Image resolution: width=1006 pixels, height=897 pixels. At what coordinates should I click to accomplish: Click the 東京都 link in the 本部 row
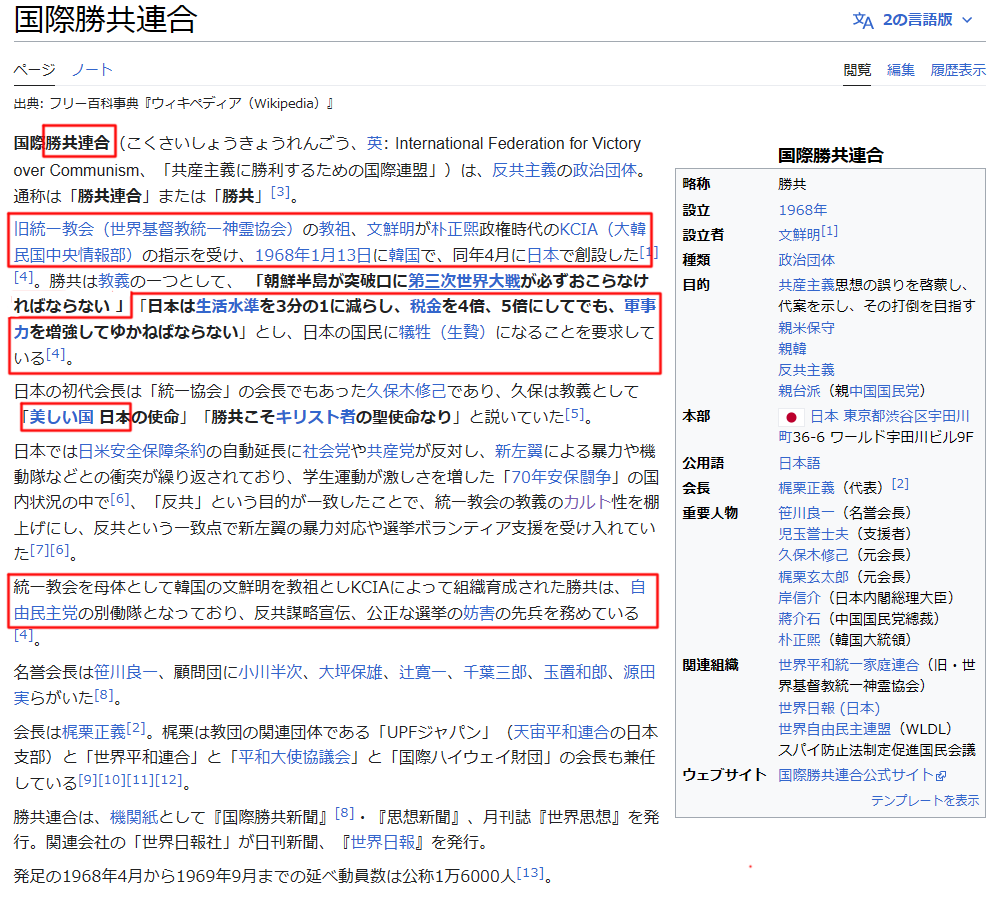(864, 416)
